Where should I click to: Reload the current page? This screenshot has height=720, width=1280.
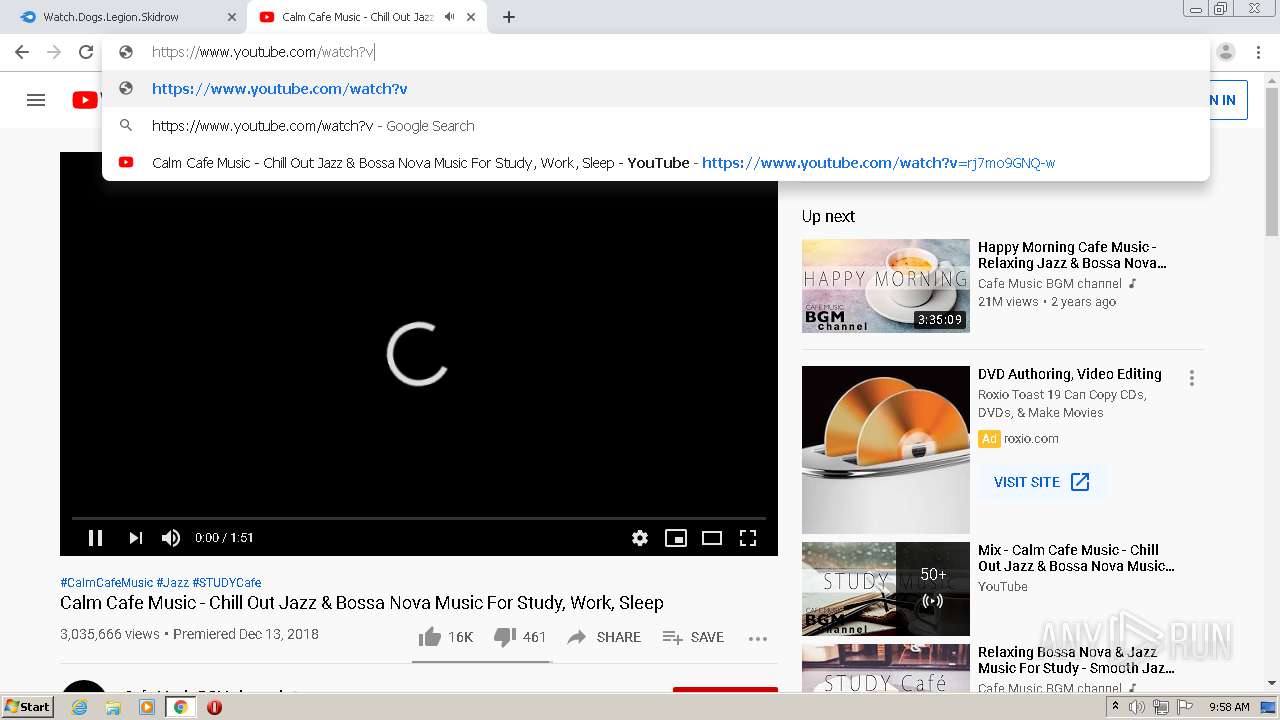(x=86, y=52)
